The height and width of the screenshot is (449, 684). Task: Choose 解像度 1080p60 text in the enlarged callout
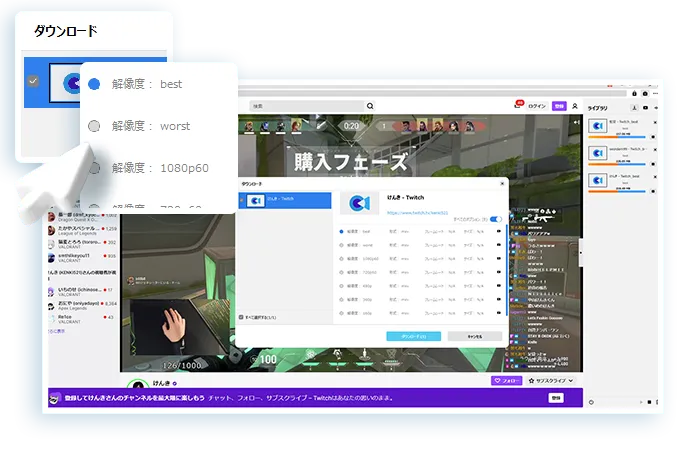(x=160, y=168)
